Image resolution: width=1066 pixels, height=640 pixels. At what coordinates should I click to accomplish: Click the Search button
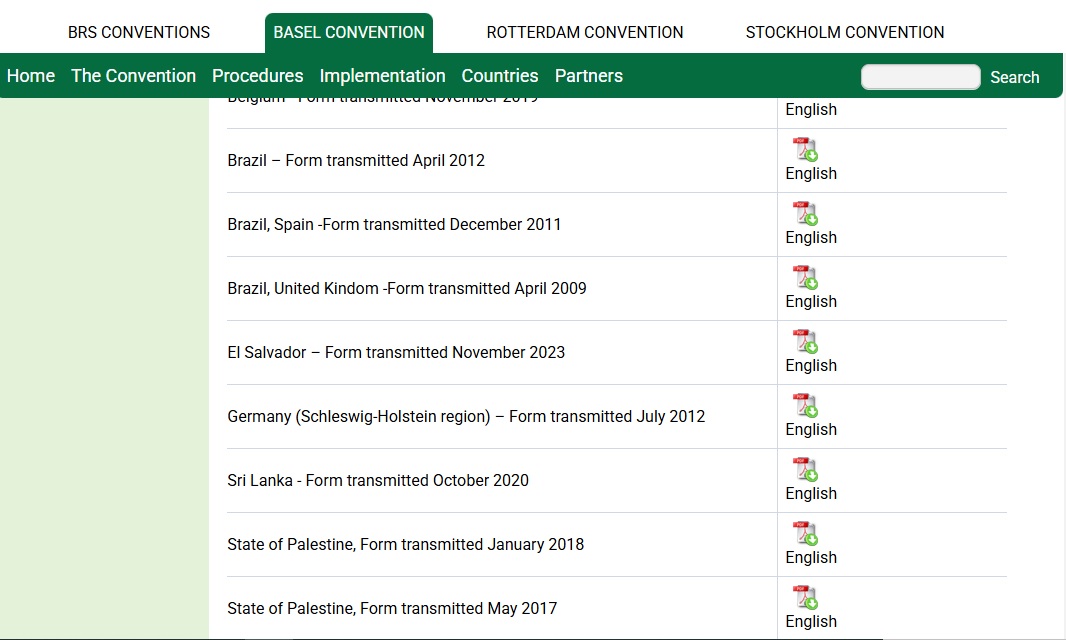tap(1014, 77)
